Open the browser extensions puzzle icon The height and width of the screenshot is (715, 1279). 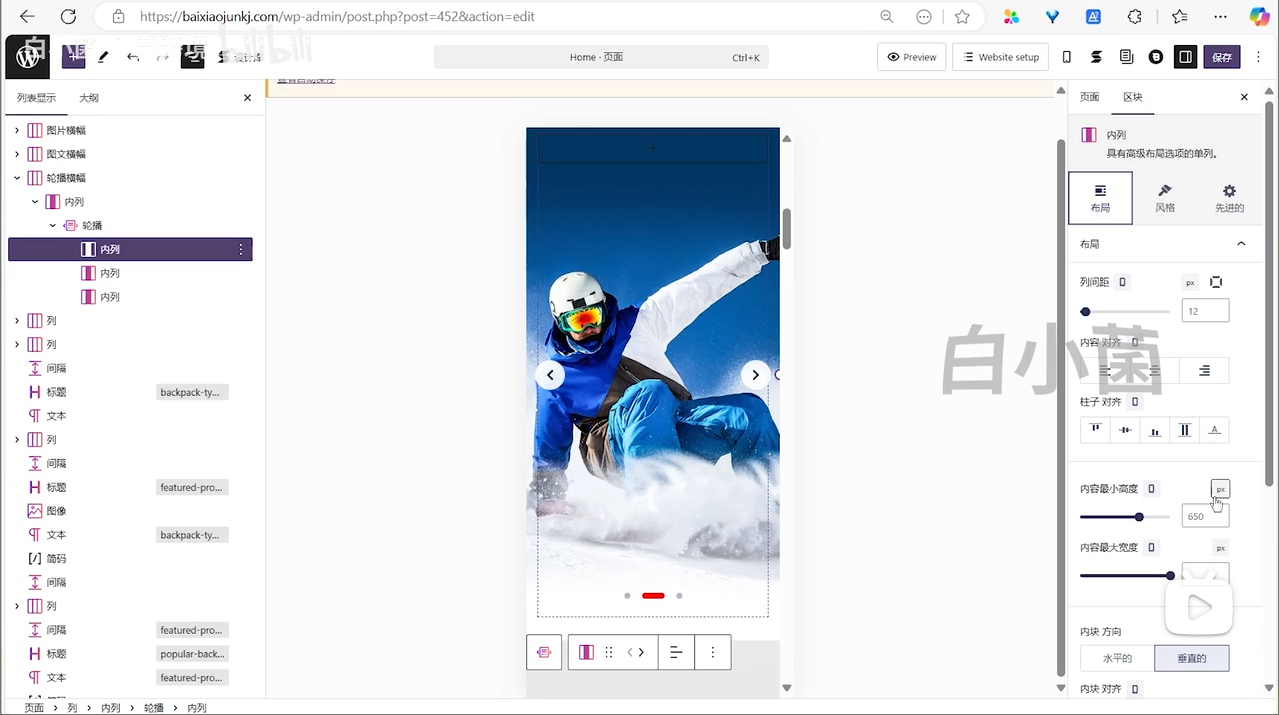click(1134, 17)
